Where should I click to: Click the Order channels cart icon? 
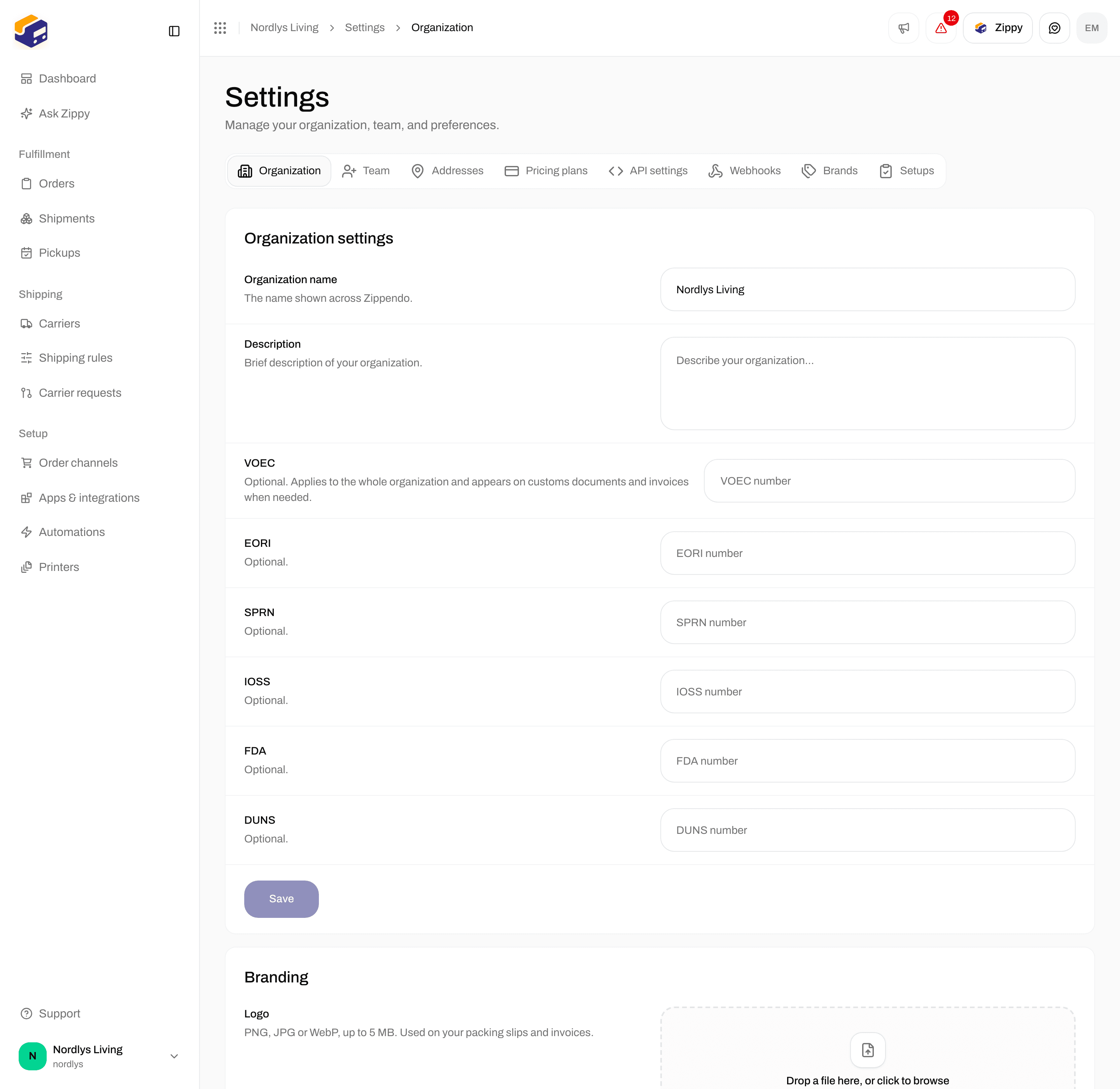coord(26,463)
